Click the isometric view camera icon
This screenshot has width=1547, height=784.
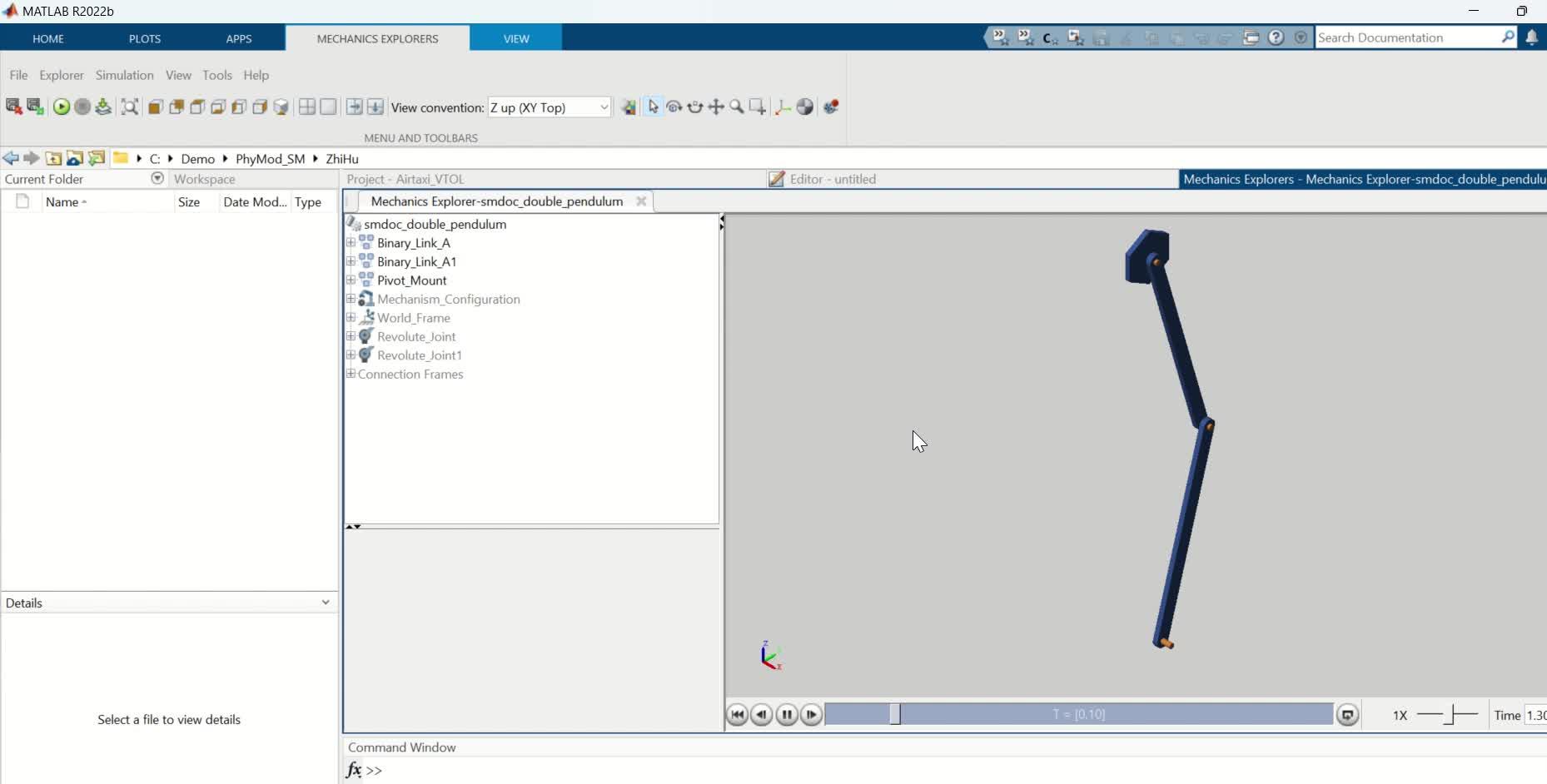(x=281, y=107)
